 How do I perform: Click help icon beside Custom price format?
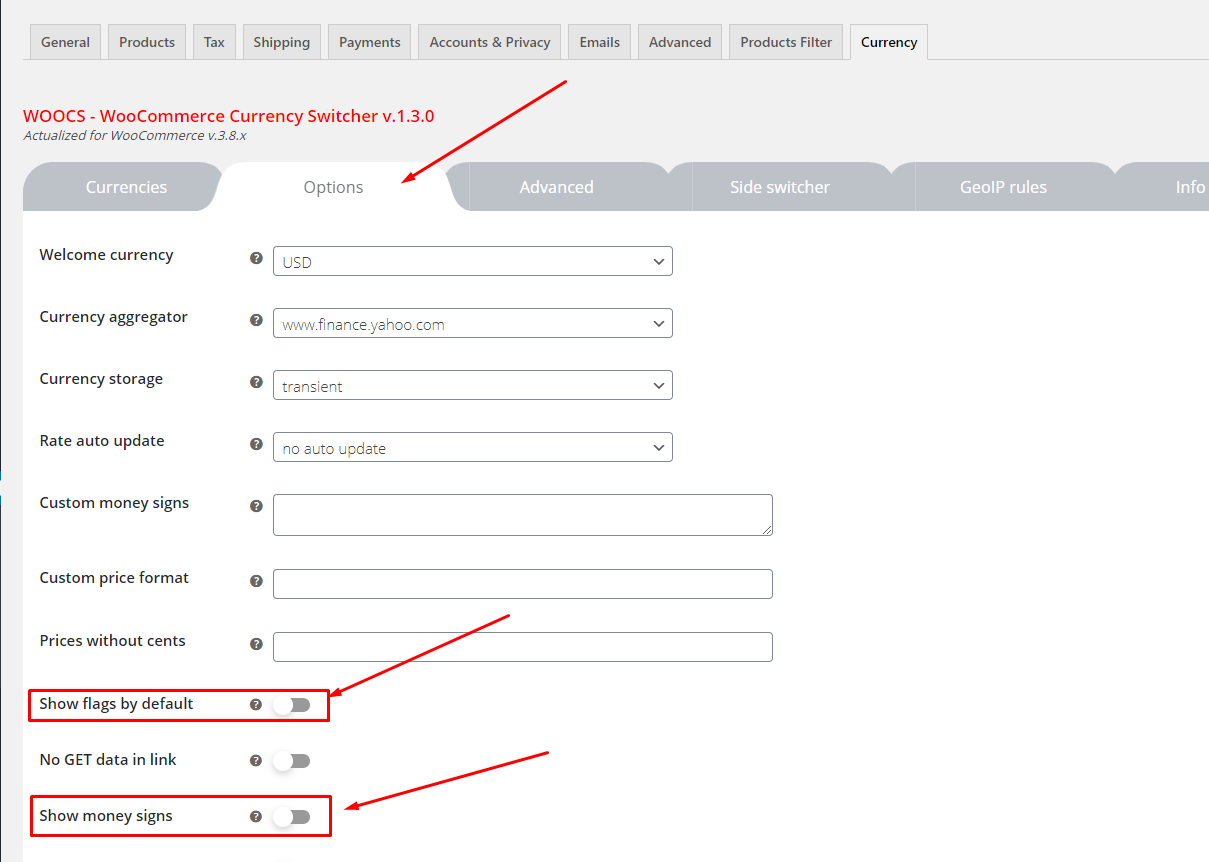pyautogui.click(x=256, y=581)
